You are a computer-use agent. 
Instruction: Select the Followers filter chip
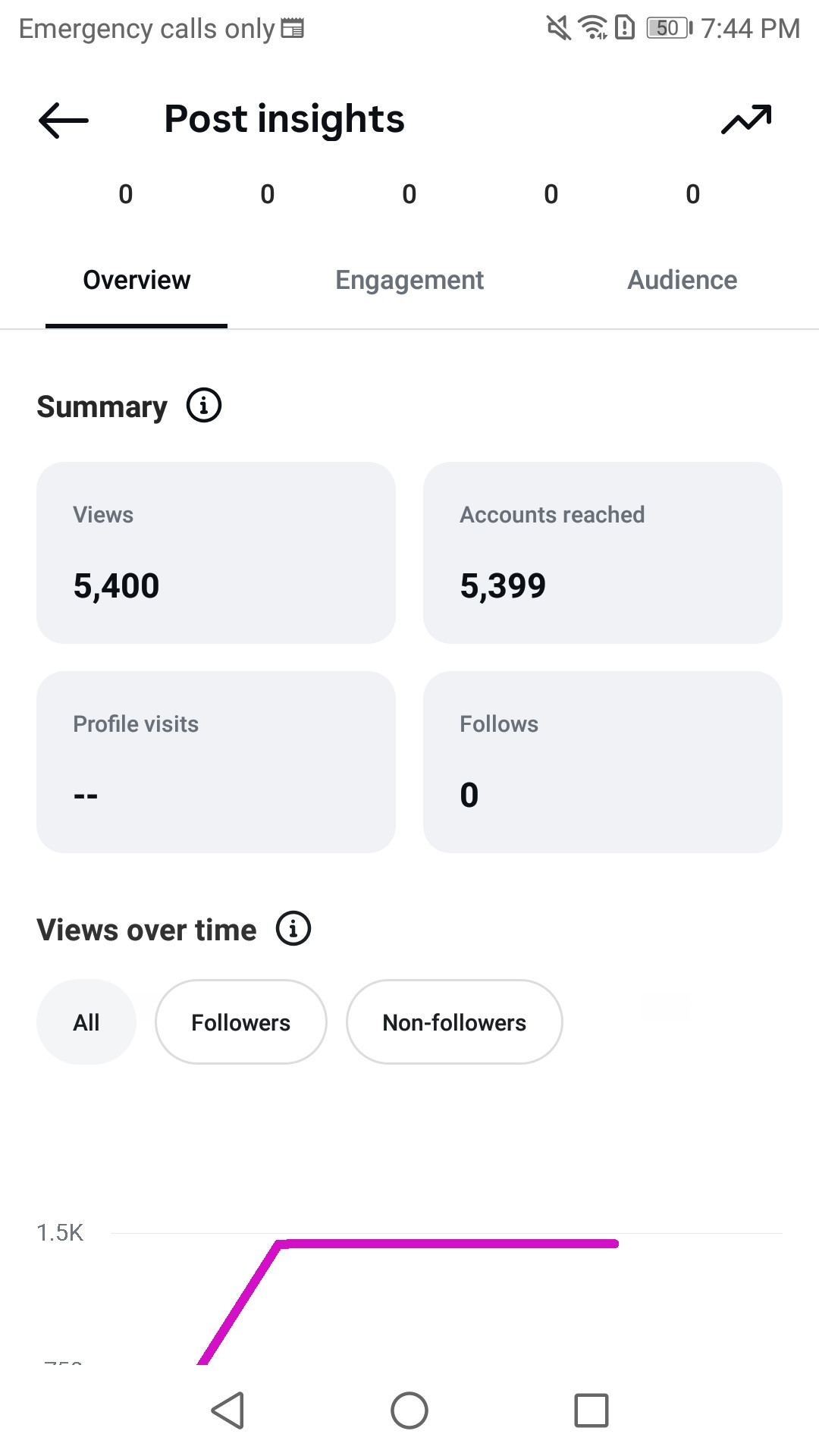(x=241, y=1022)
